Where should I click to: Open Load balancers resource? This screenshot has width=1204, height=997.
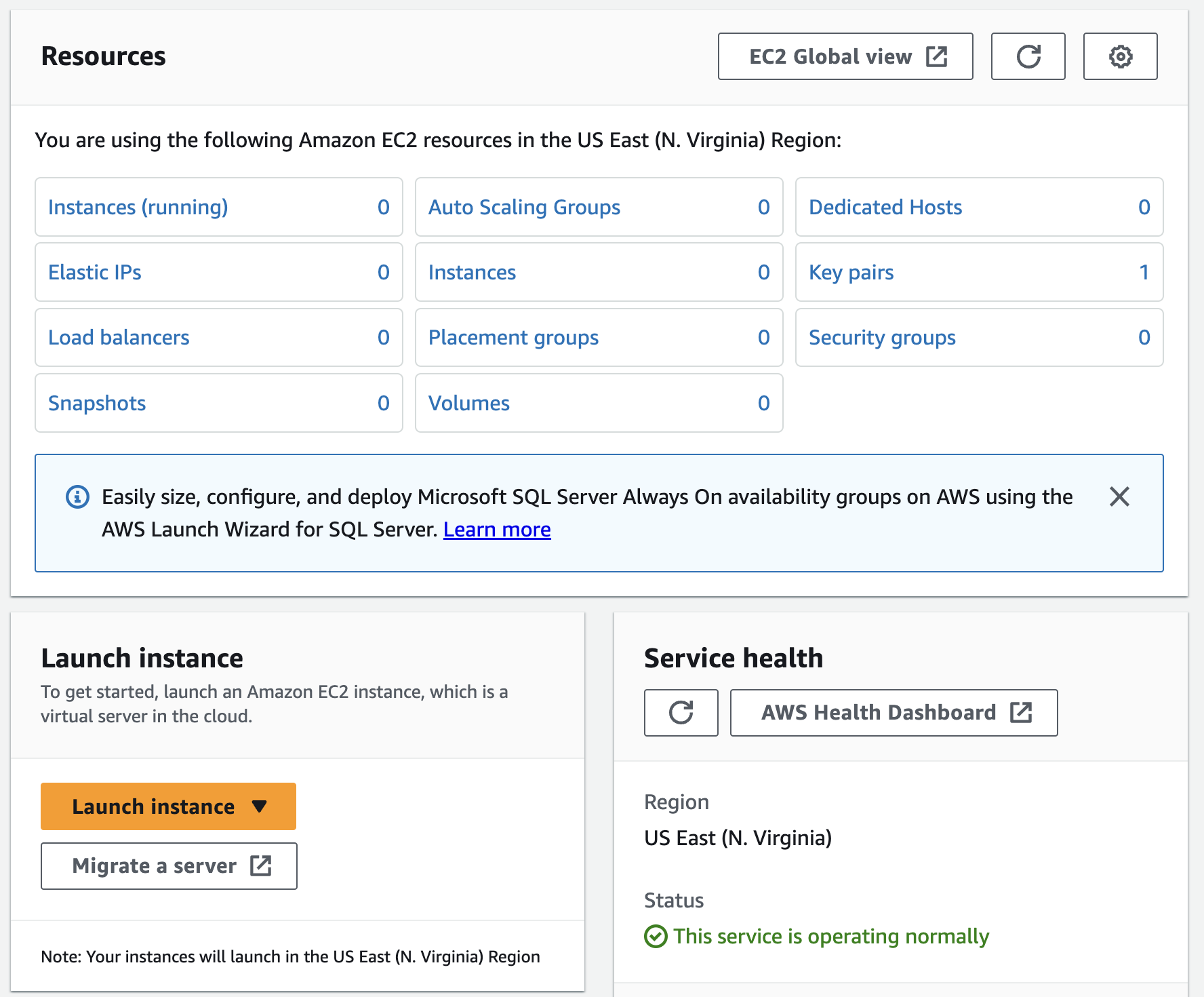click(119, 337)
